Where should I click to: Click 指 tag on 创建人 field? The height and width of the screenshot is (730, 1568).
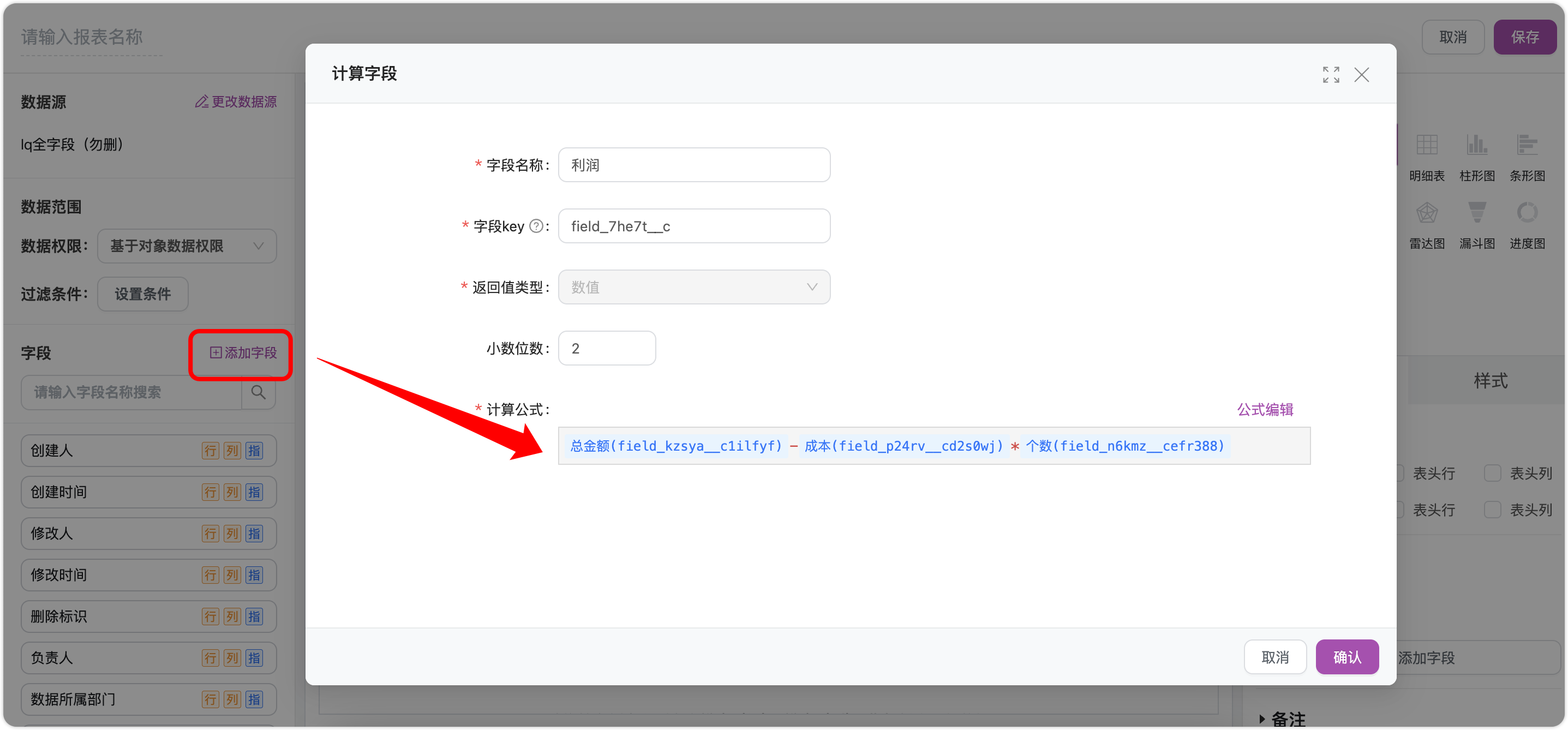[x=254, y=451]
